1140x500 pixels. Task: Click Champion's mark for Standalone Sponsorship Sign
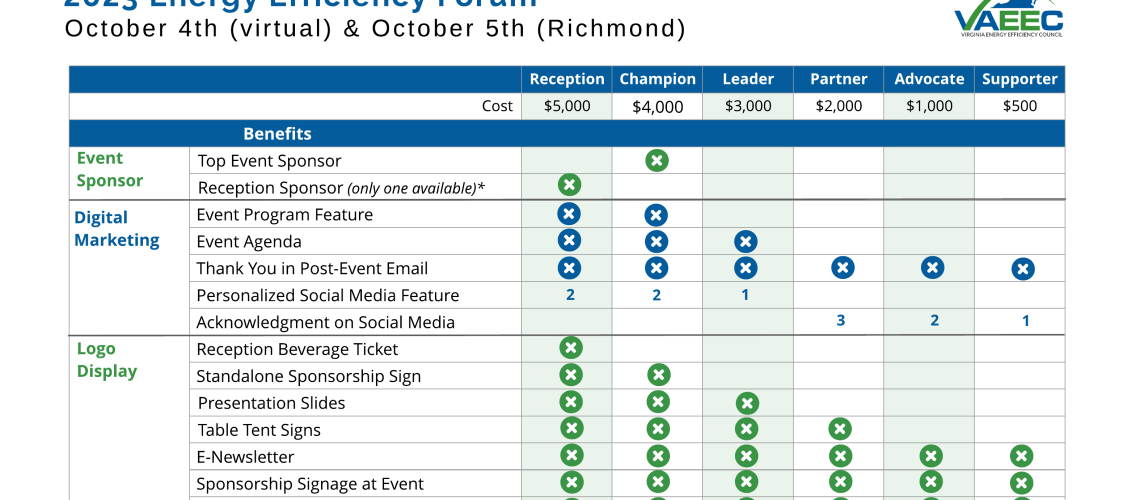coord(658,375)
